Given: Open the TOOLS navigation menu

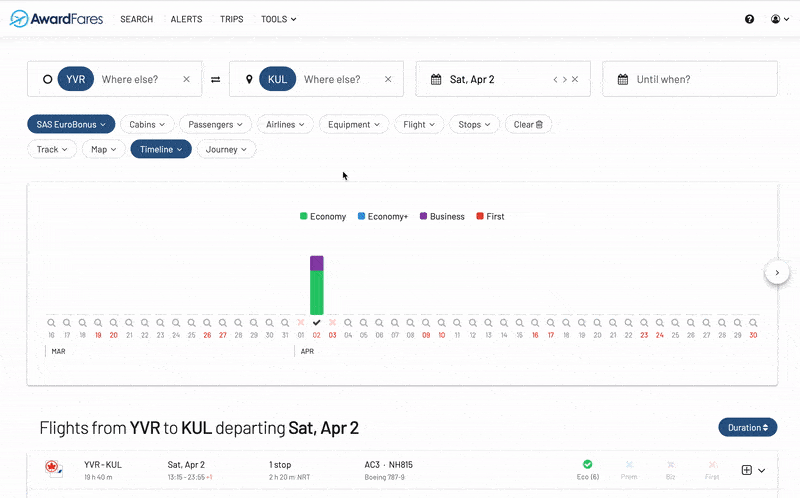Looking at the screenshot, I should coord(279,19).
